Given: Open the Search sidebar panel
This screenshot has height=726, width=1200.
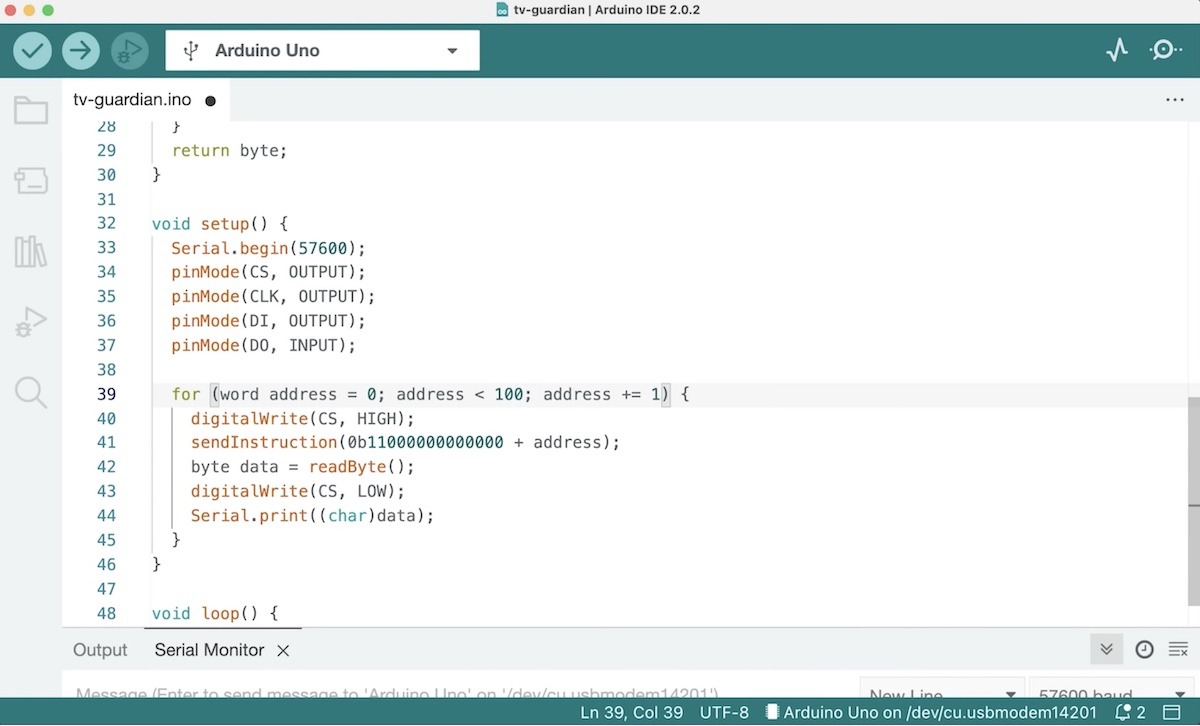Looking at the screenshot, I should coord(31,393).
